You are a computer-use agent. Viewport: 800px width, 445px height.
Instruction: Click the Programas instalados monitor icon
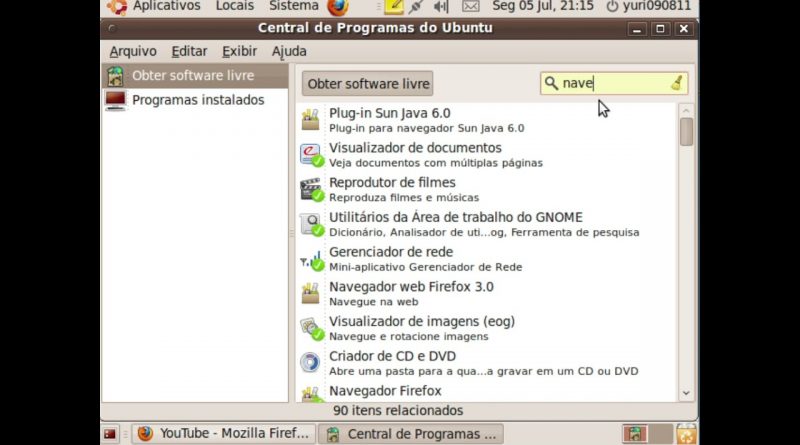pos(115,100)
